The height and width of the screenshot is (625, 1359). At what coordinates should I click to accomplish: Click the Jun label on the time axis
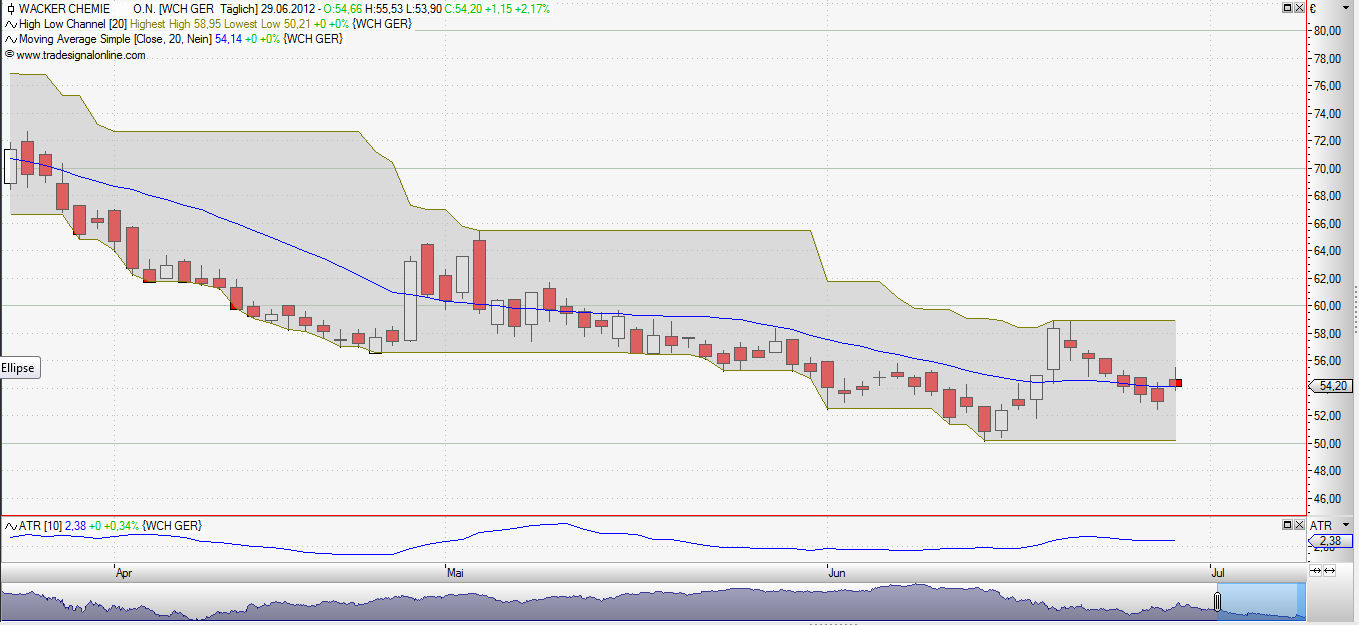coord(838,574)
